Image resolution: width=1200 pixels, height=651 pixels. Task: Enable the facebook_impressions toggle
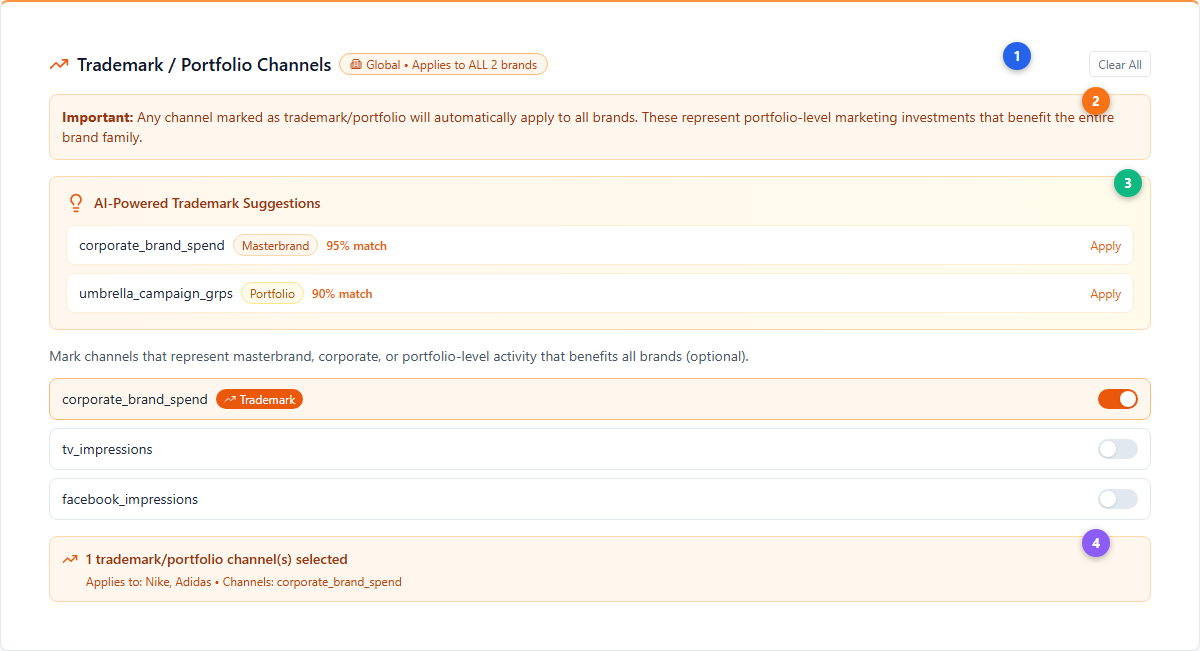point(1118,499)
